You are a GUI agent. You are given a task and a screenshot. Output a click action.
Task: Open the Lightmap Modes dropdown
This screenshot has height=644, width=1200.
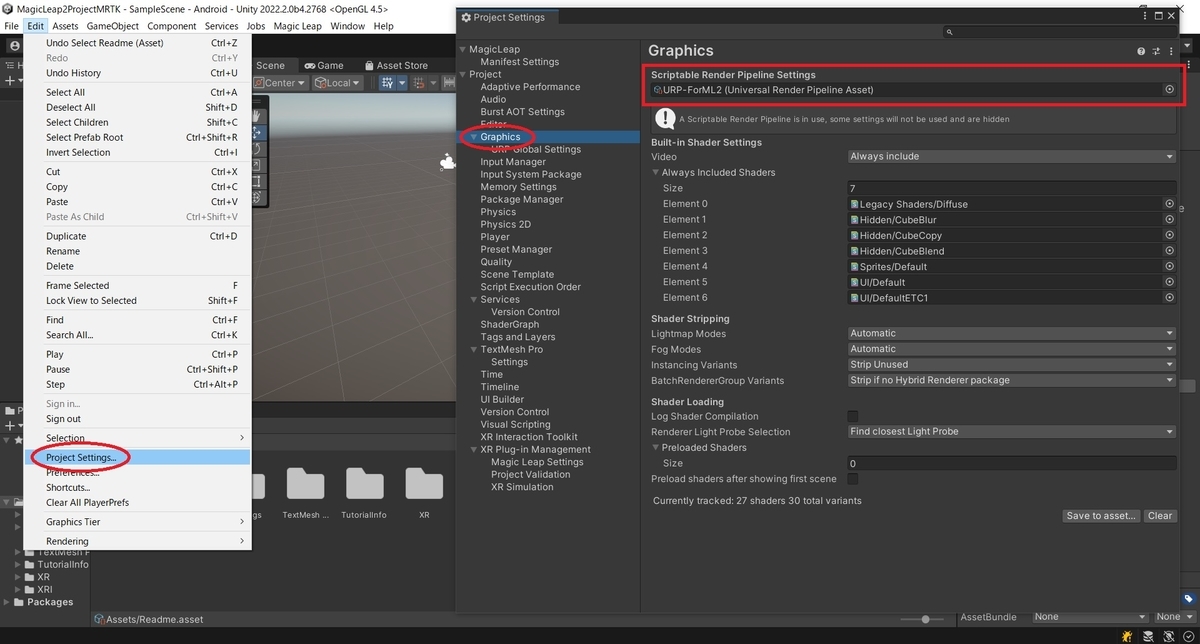[x=1011, y=334]
